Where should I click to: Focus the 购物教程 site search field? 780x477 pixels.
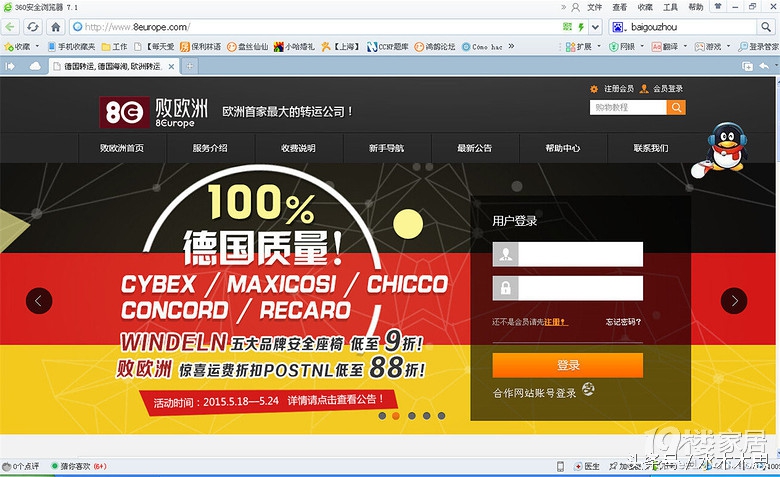[628, 107]
